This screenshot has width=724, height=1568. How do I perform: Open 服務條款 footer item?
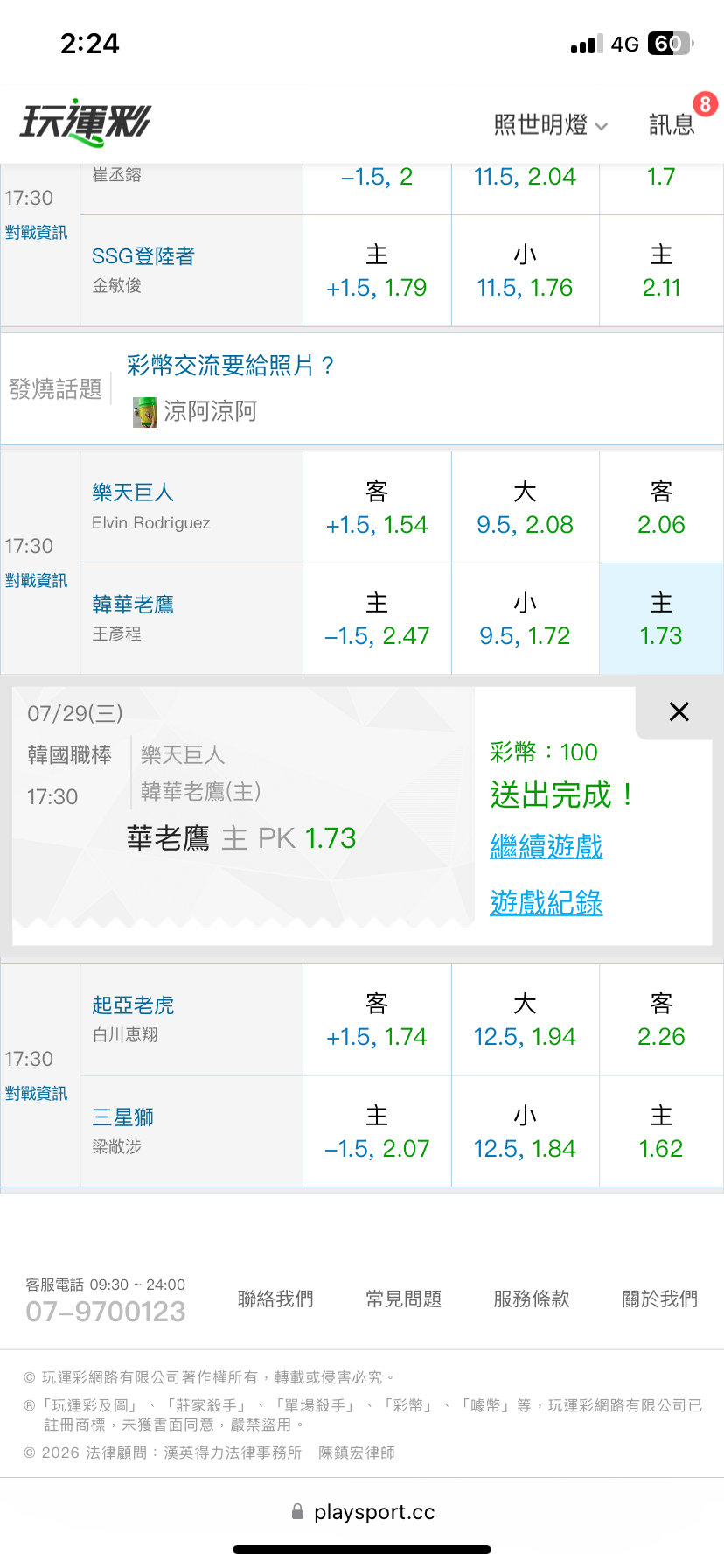click(x=532, y=1299)
